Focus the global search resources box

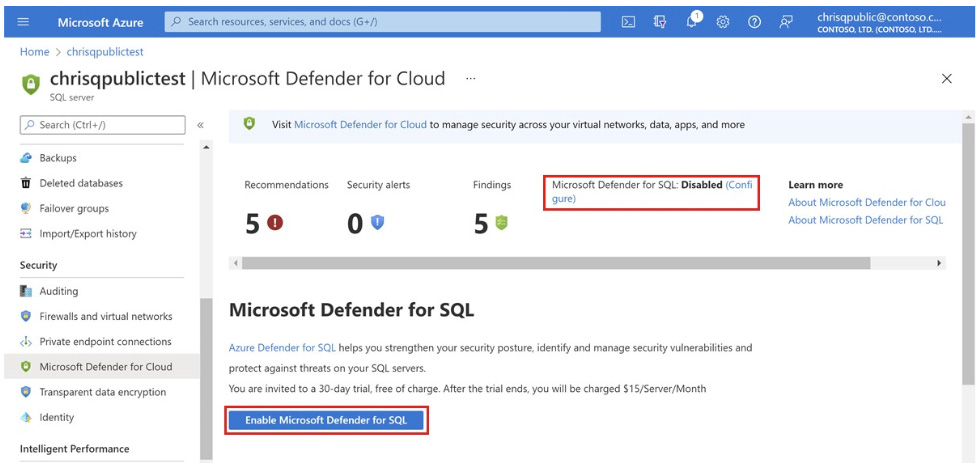click(x=382, y=22)
